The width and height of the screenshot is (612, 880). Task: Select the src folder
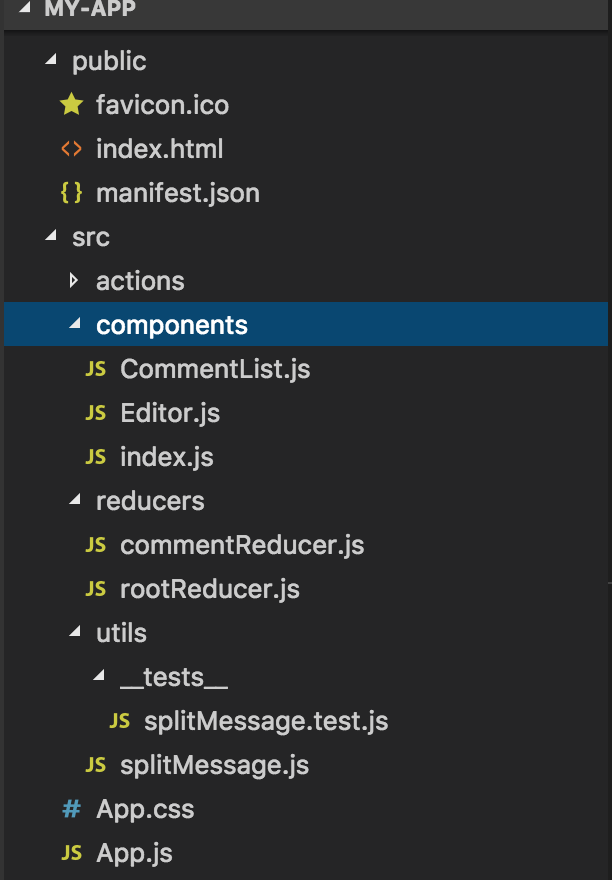91,237
